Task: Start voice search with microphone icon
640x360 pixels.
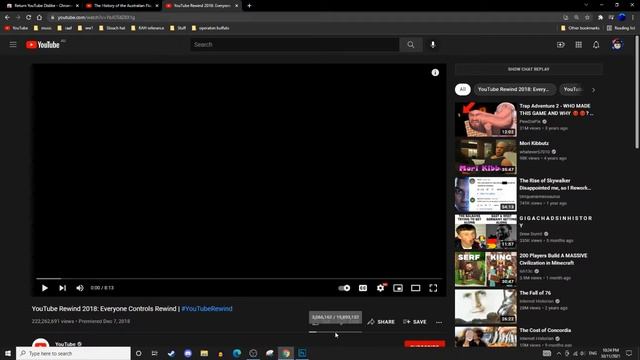Action: 433,44
